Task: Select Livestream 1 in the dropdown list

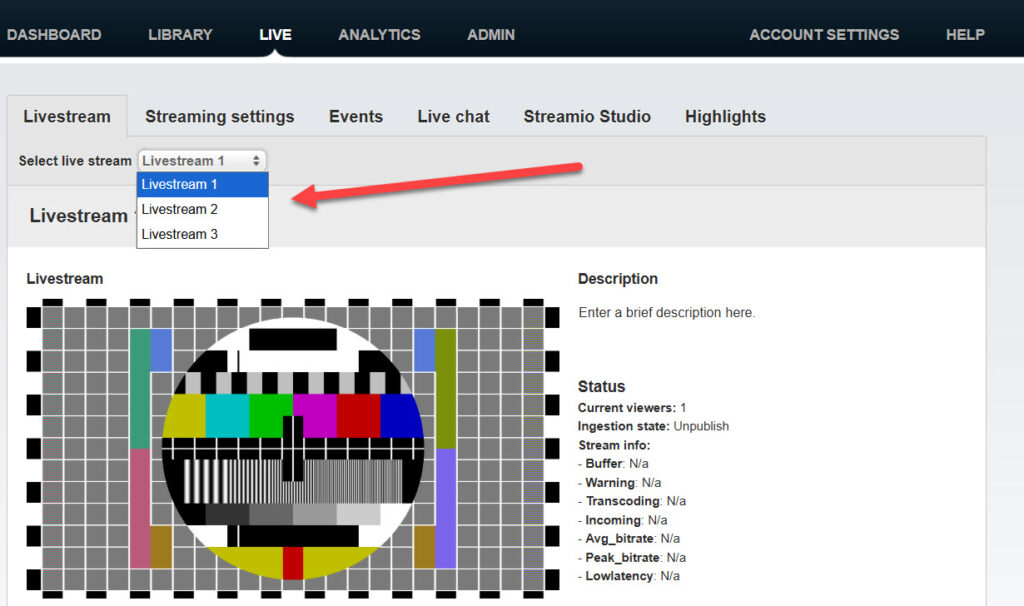Action: [180, 184]
